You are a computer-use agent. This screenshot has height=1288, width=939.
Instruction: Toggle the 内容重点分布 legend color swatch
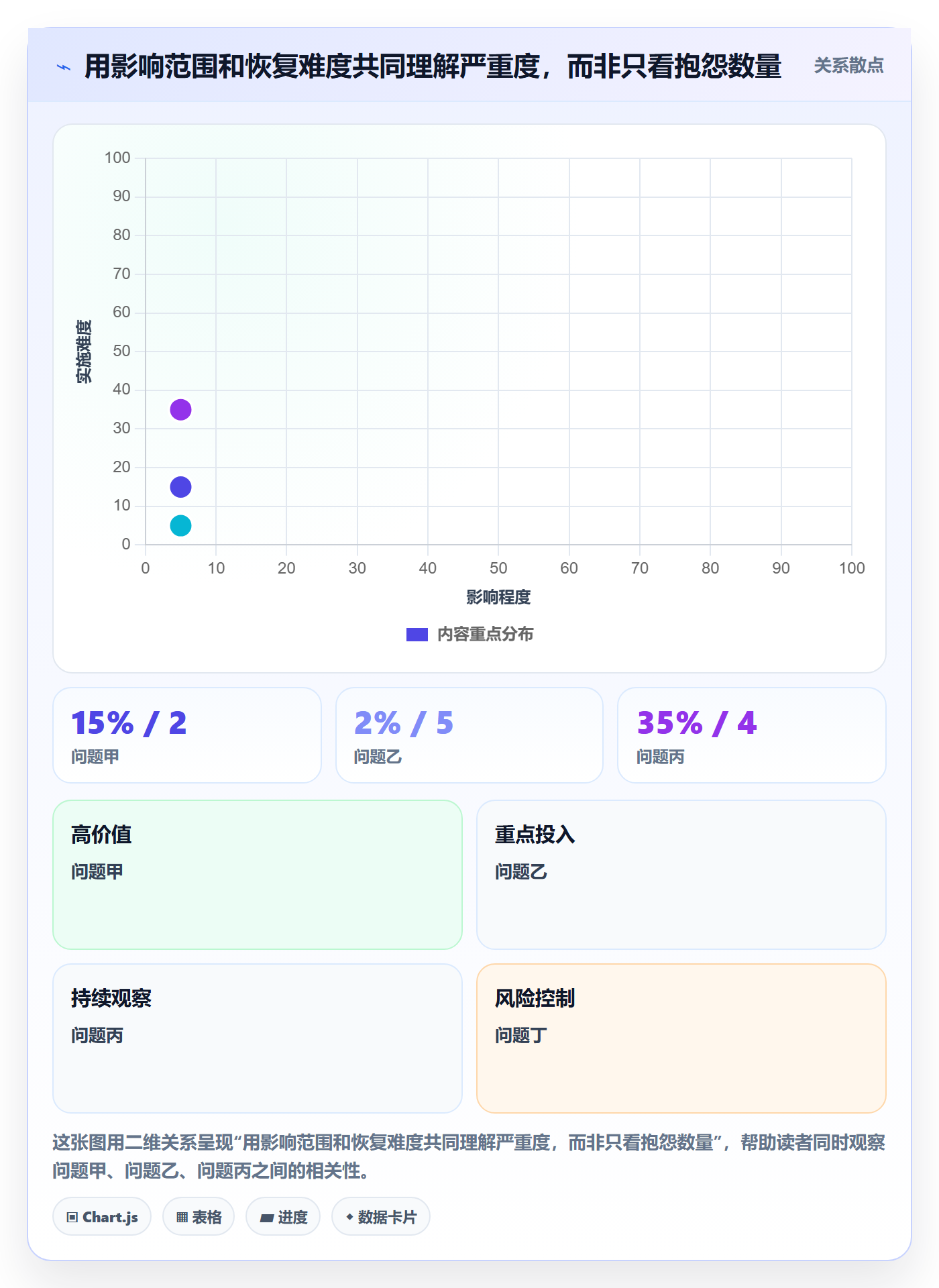(417, 635)
